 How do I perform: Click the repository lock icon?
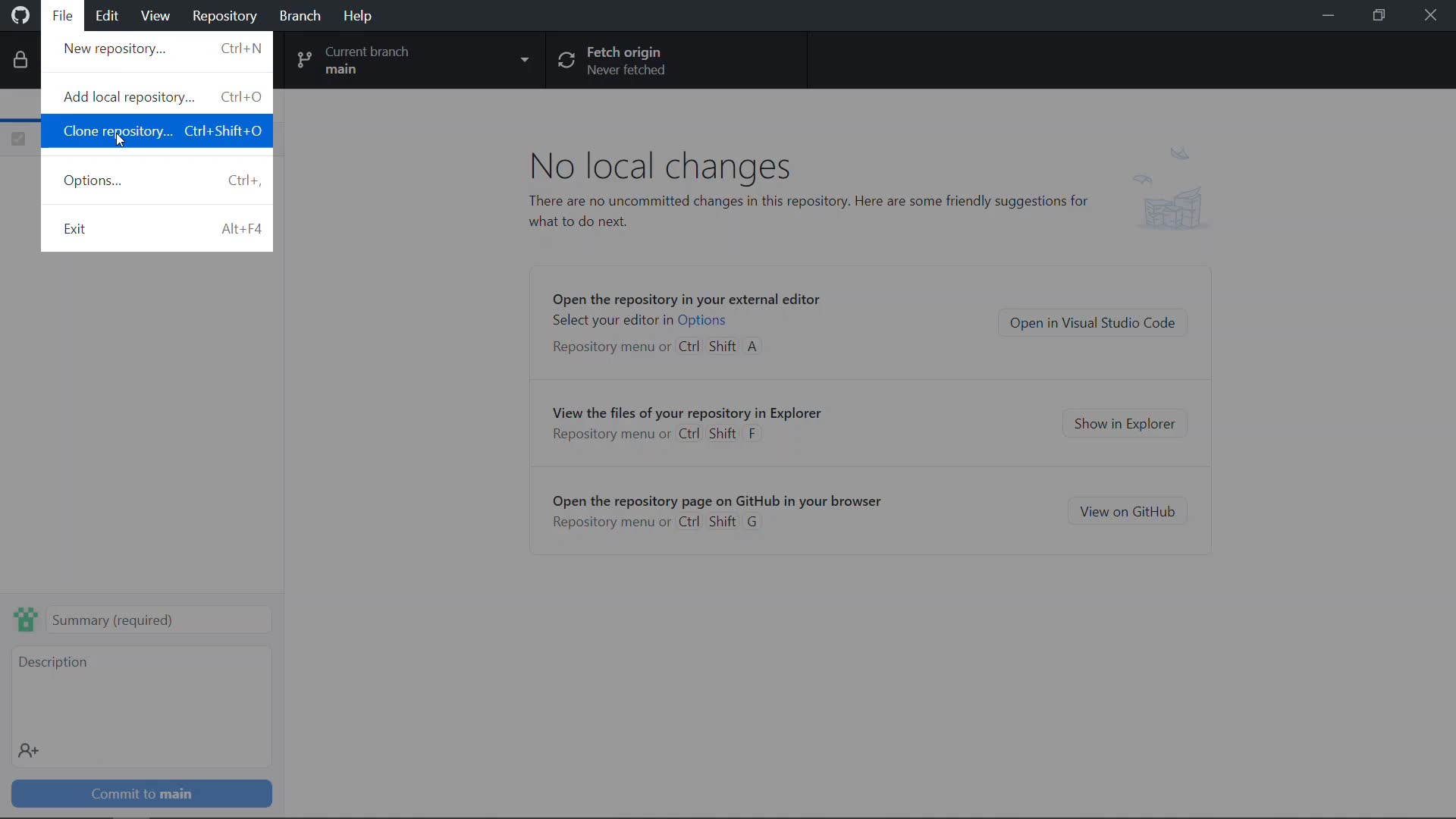click(x=20, y=60)
